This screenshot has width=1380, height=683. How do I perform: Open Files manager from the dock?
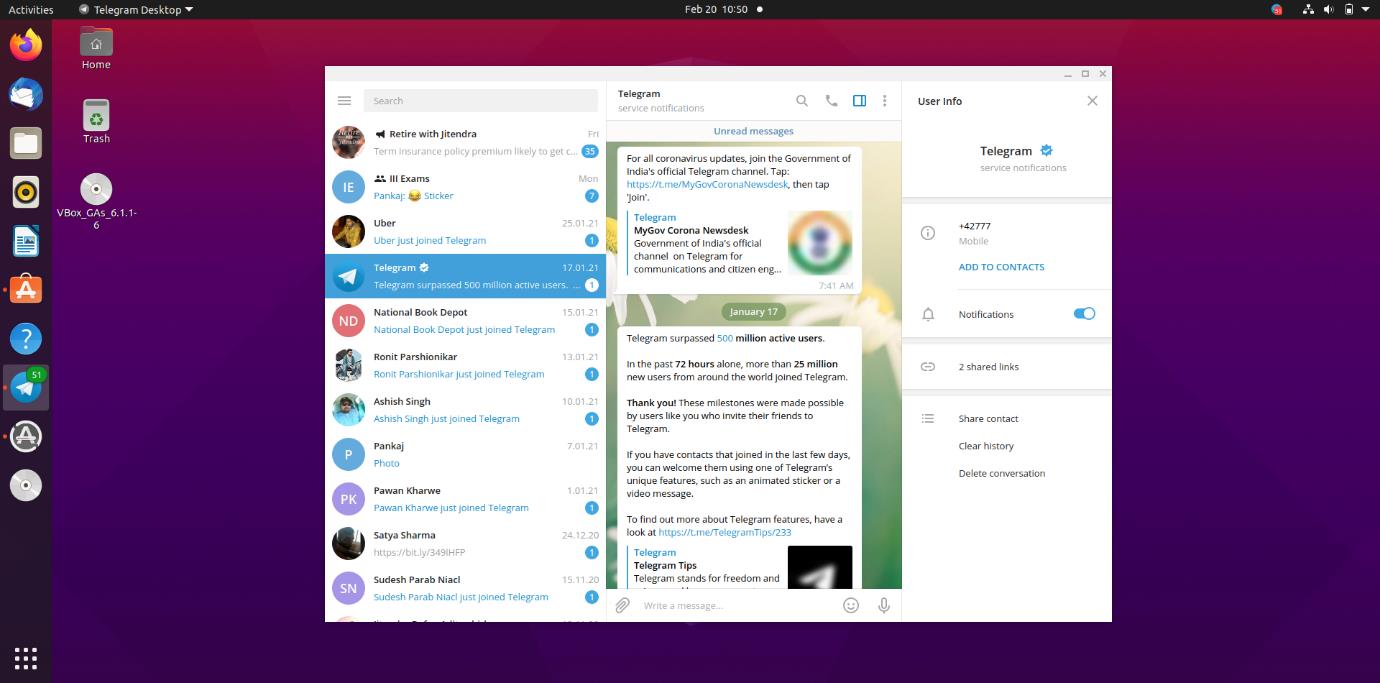click(x=26, y=143)
